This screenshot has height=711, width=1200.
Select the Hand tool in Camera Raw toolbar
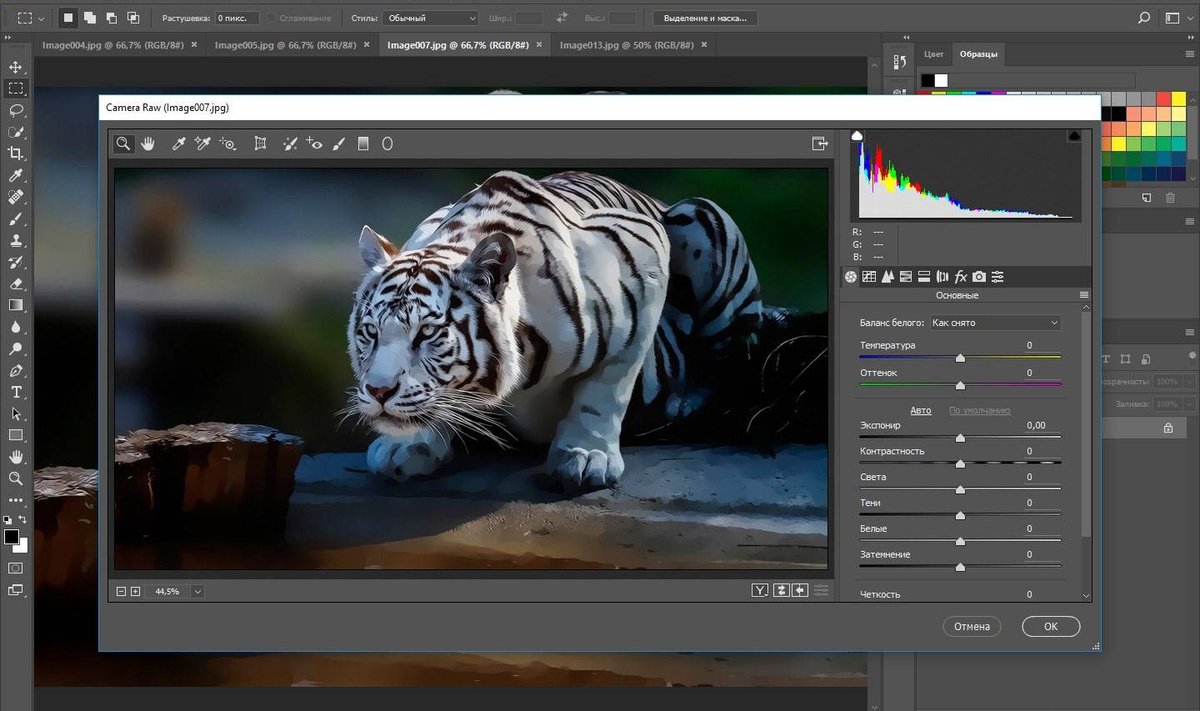148,144
